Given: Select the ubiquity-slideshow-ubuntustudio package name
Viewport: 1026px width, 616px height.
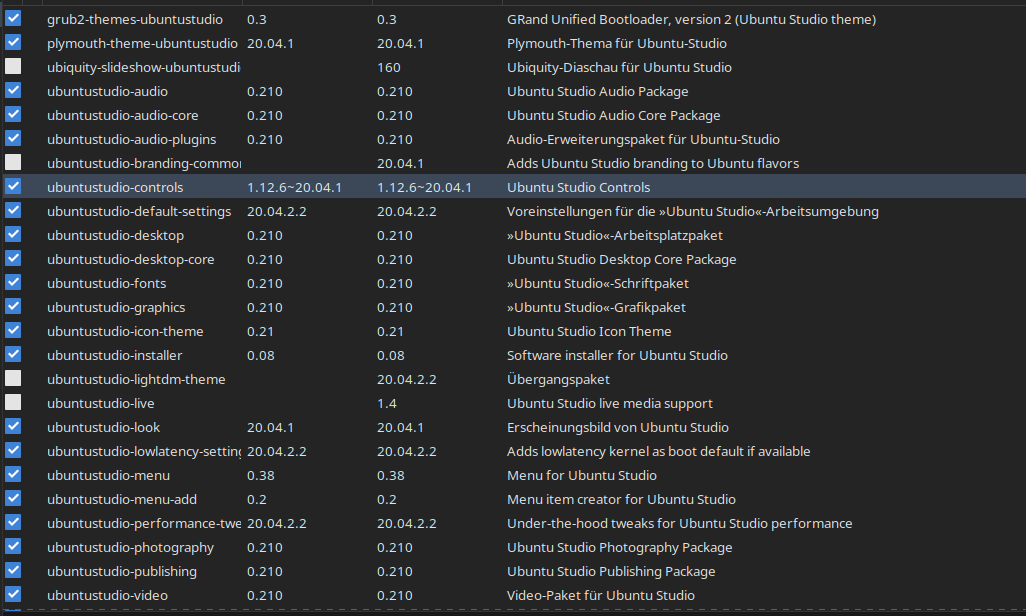Looking at the screenshot, I should pyautogui.click(x=143, y=67).
